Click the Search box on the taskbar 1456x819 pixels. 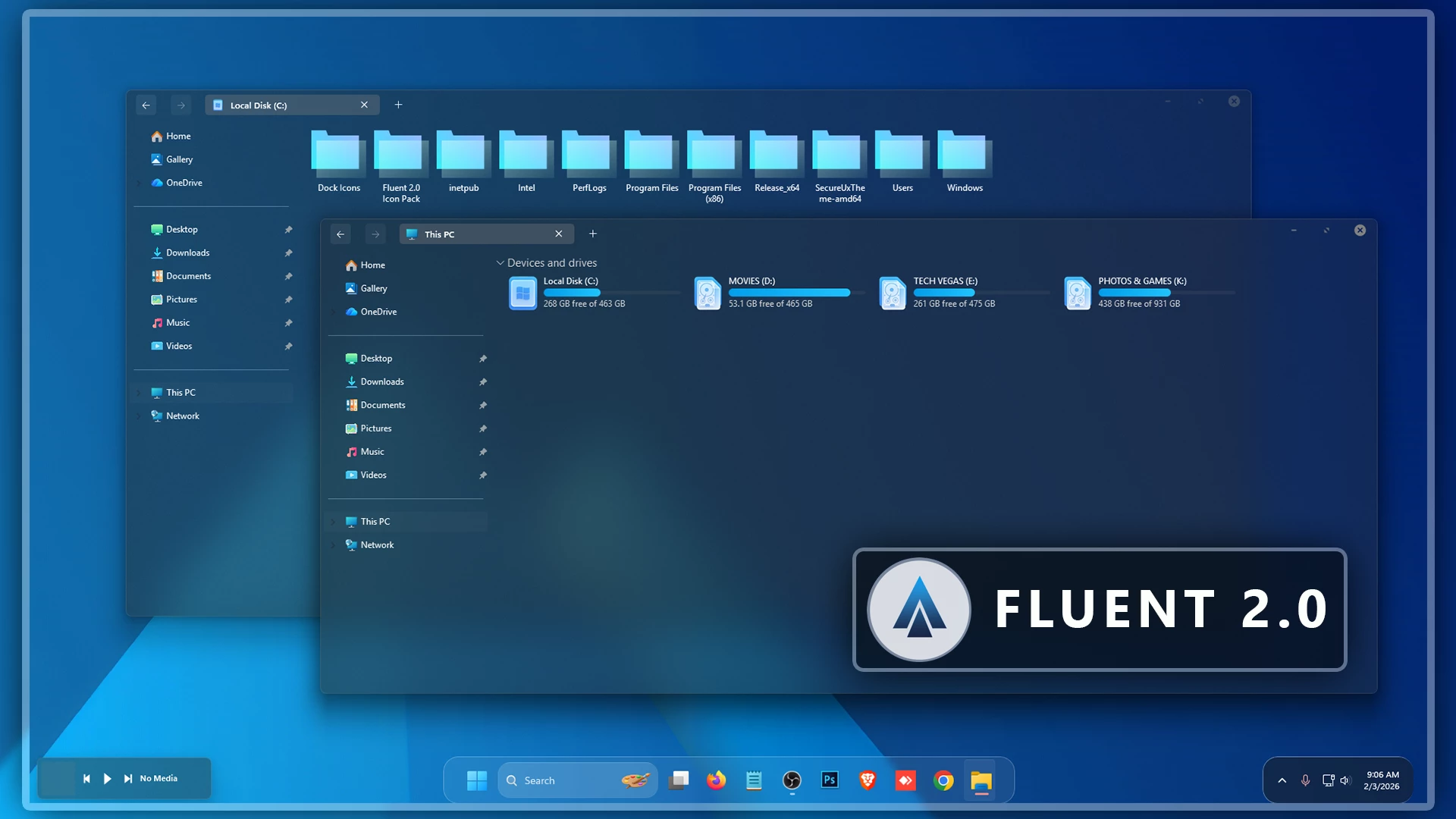tap(578, 780)
